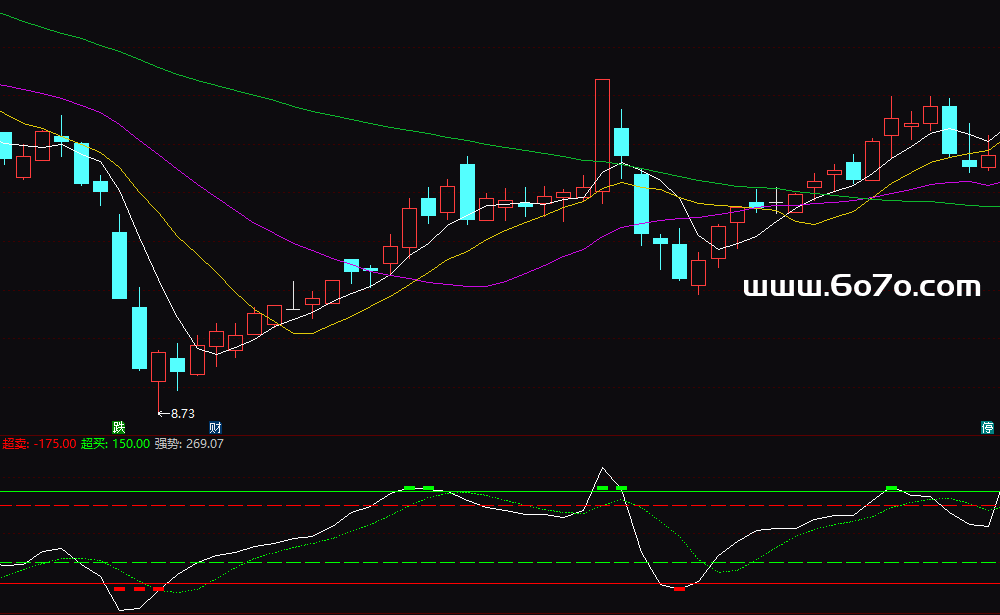Click the 停 marker at right edge

(x=987, y=427)
